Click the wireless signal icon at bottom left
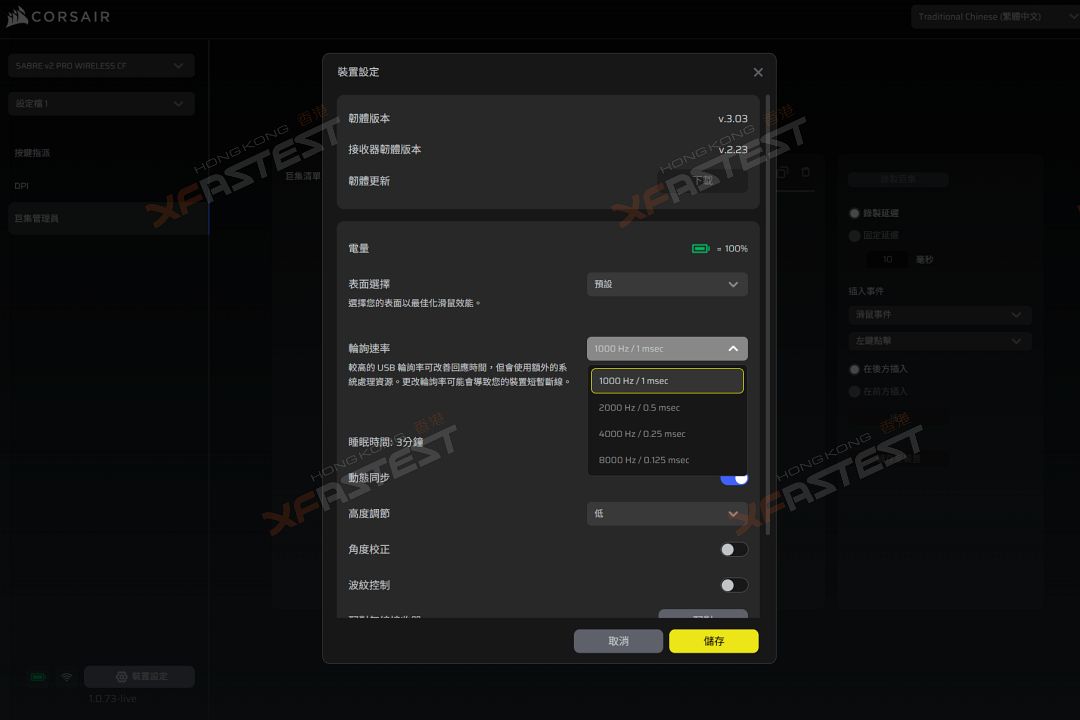Viewport: 1080px width, 720px height. [x=67, y=677]
